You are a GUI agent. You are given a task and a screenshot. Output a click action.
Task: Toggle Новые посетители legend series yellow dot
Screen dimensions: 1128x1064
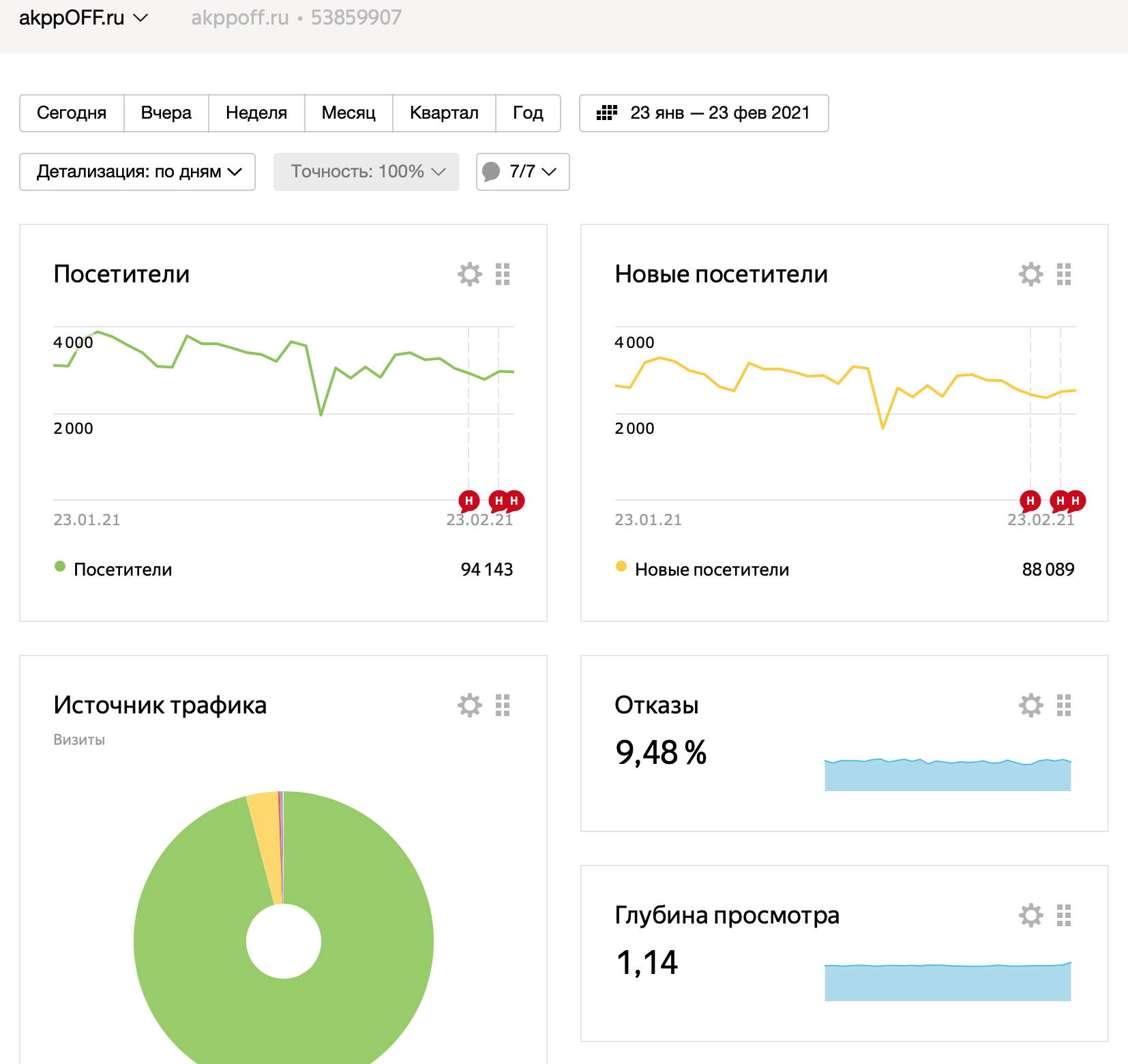click(x=621, y=566)
